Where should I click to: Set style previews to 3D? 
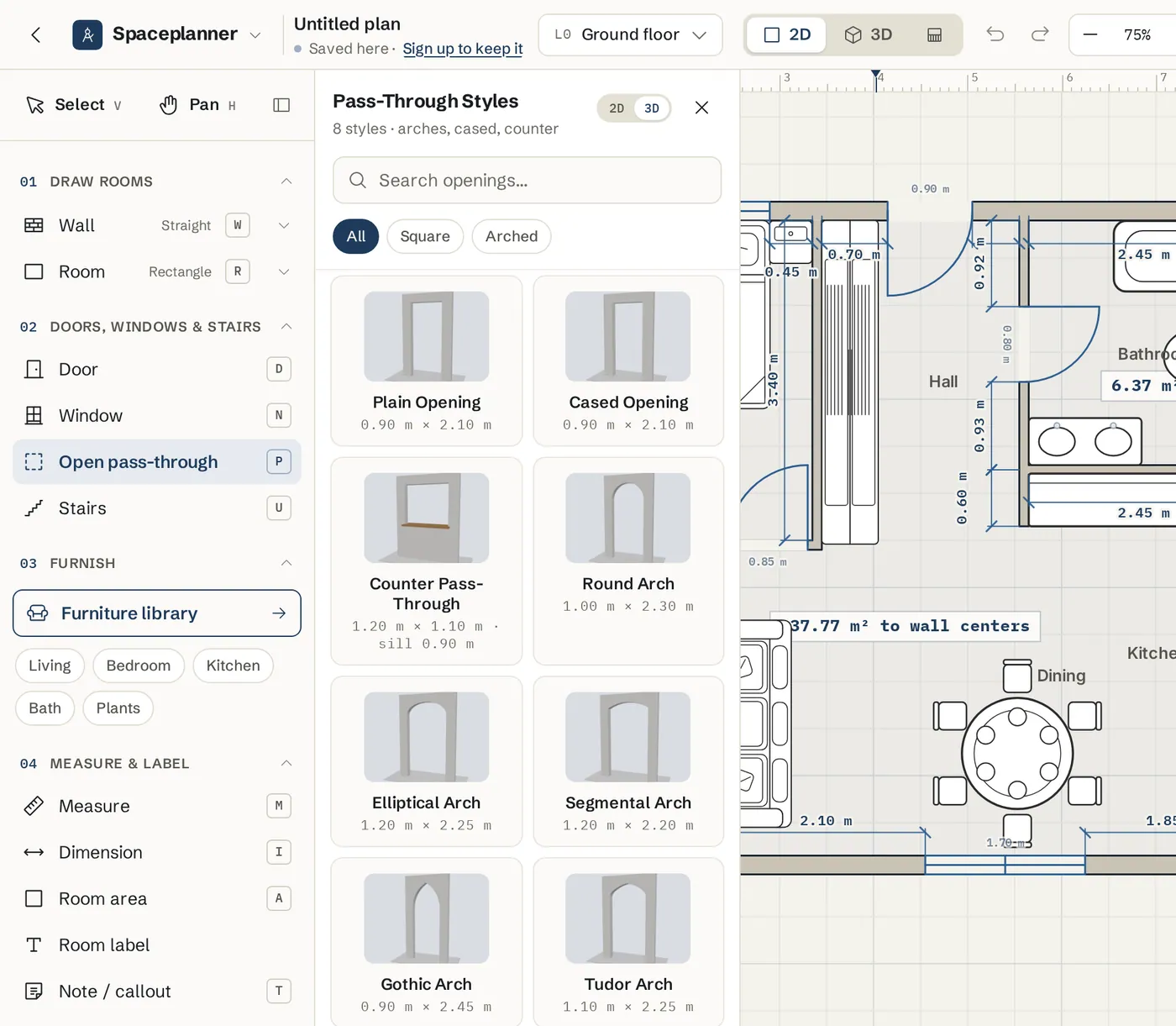[x=652, y=108]
